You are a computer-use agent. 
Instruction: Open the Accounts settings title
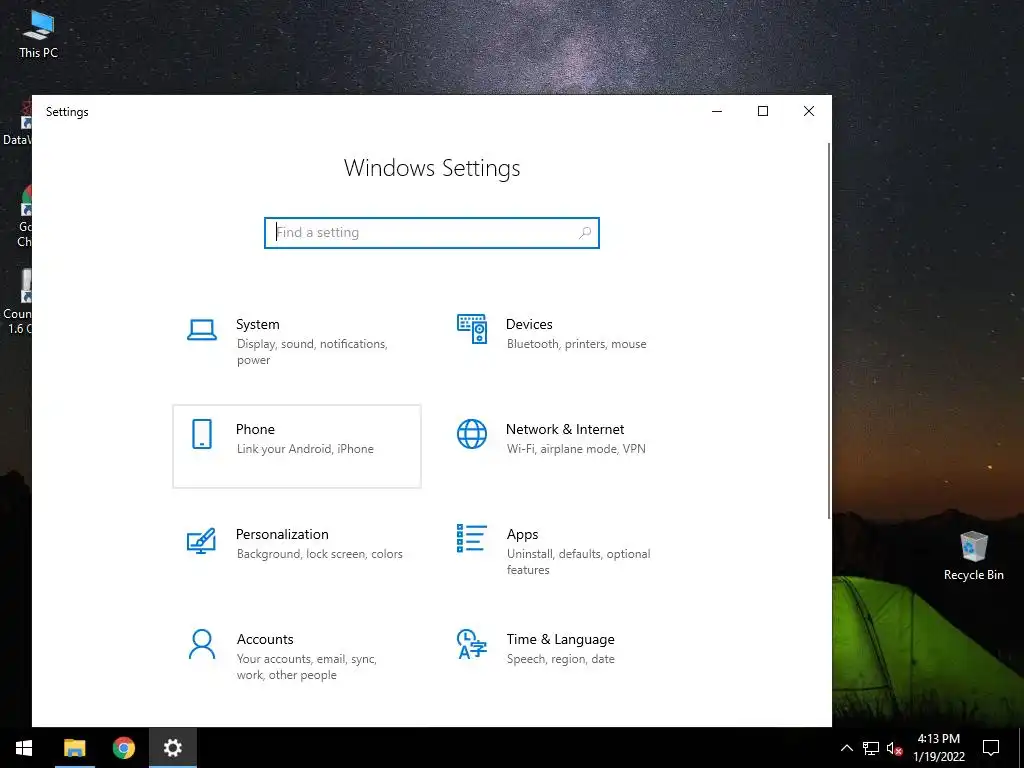pyautogui.click(x=265, y=639)
